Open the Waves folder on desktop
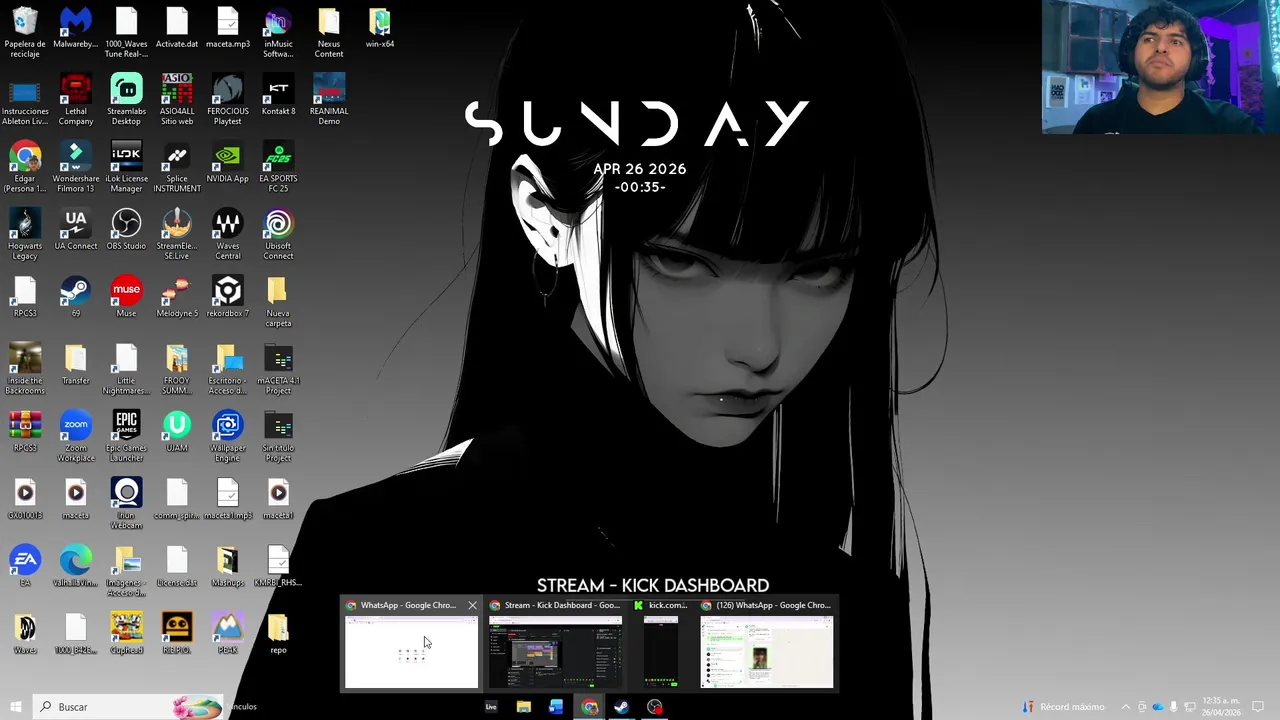 [25, 632]
